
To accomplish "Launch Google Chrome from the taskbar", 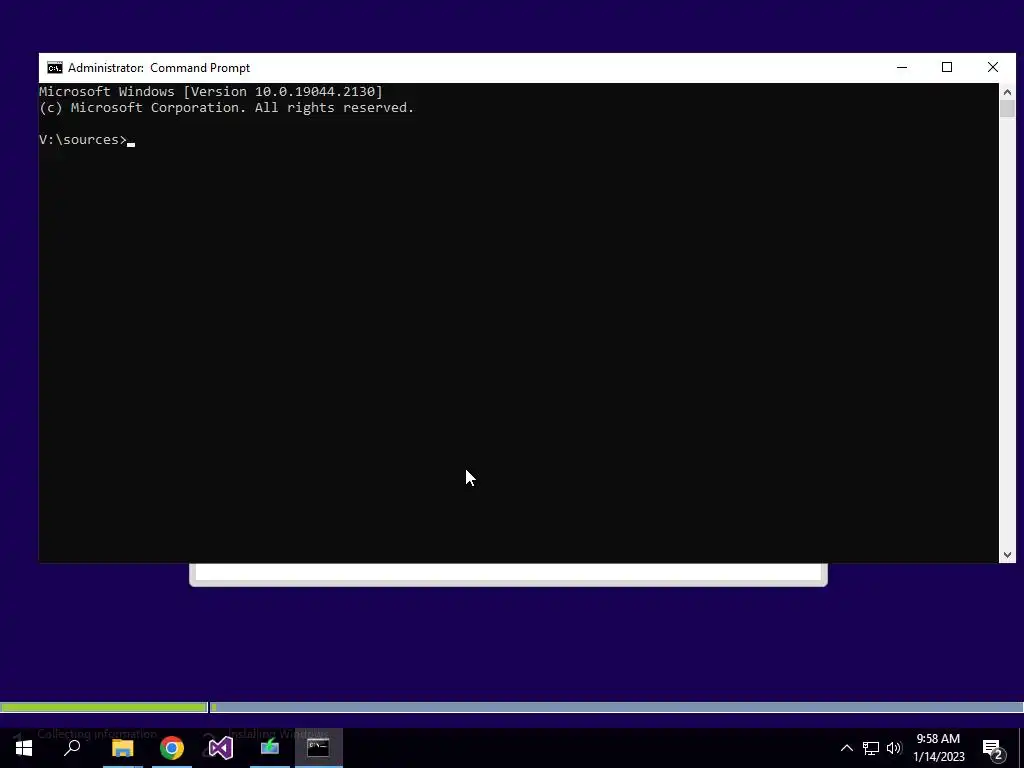I will [172, 748].
